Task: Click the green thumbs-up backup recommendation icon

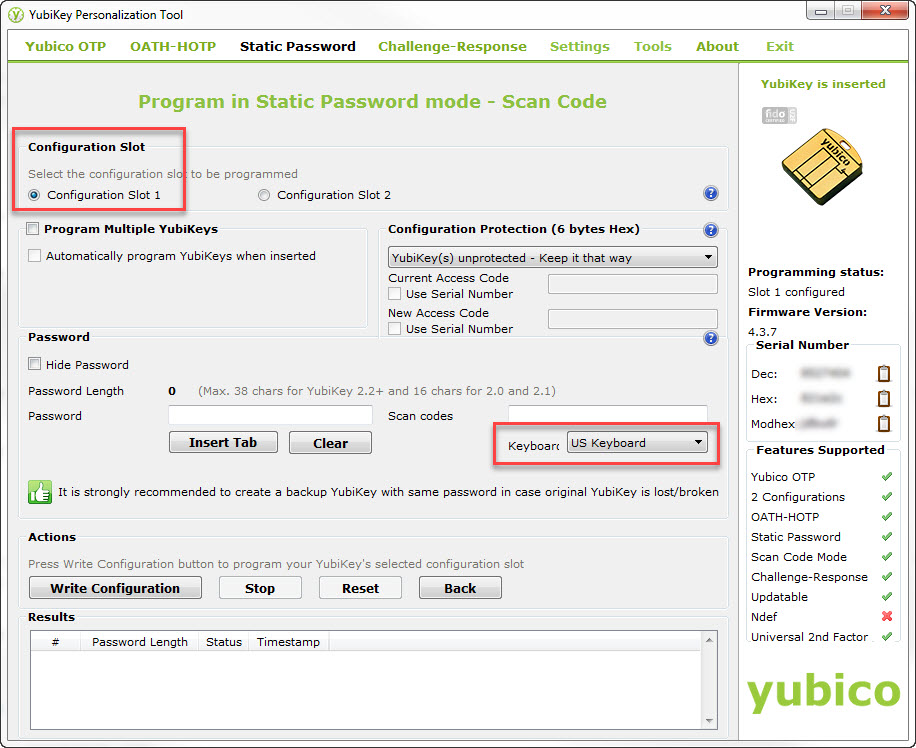Action: point(40,492)
